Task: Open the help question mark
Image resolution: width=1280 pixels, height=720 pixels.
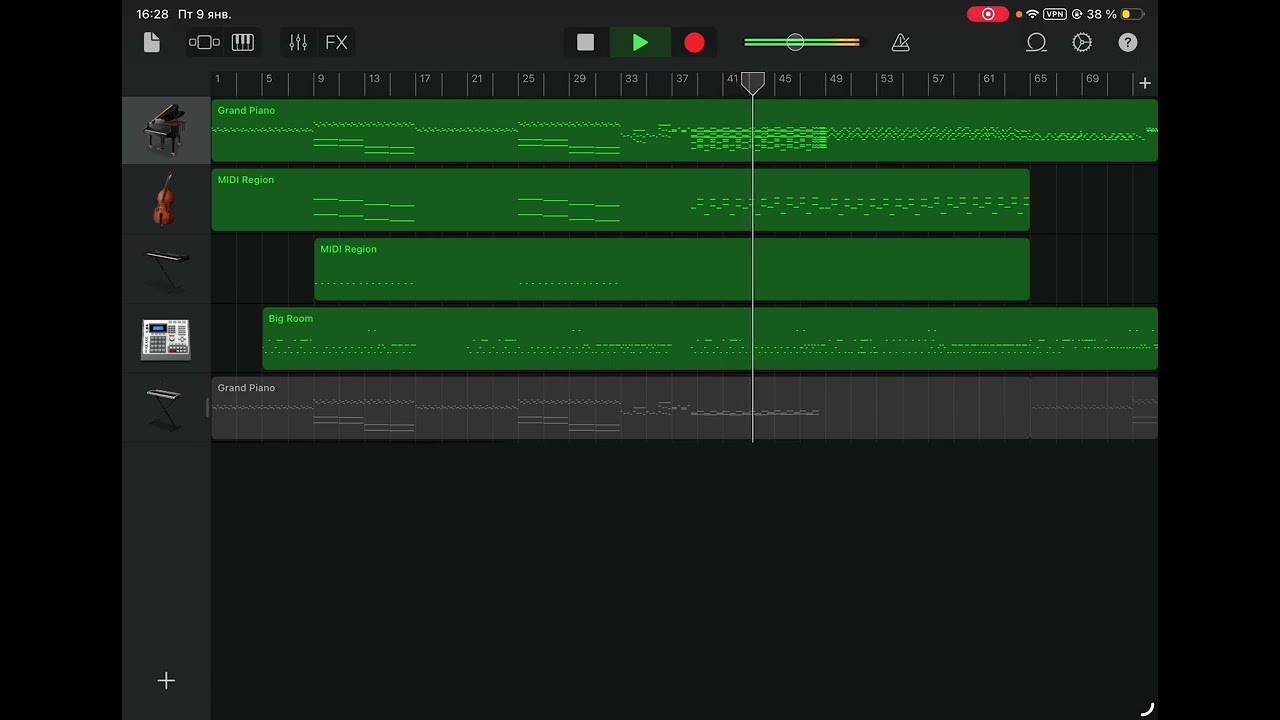Action: (x=1128, y=42)
